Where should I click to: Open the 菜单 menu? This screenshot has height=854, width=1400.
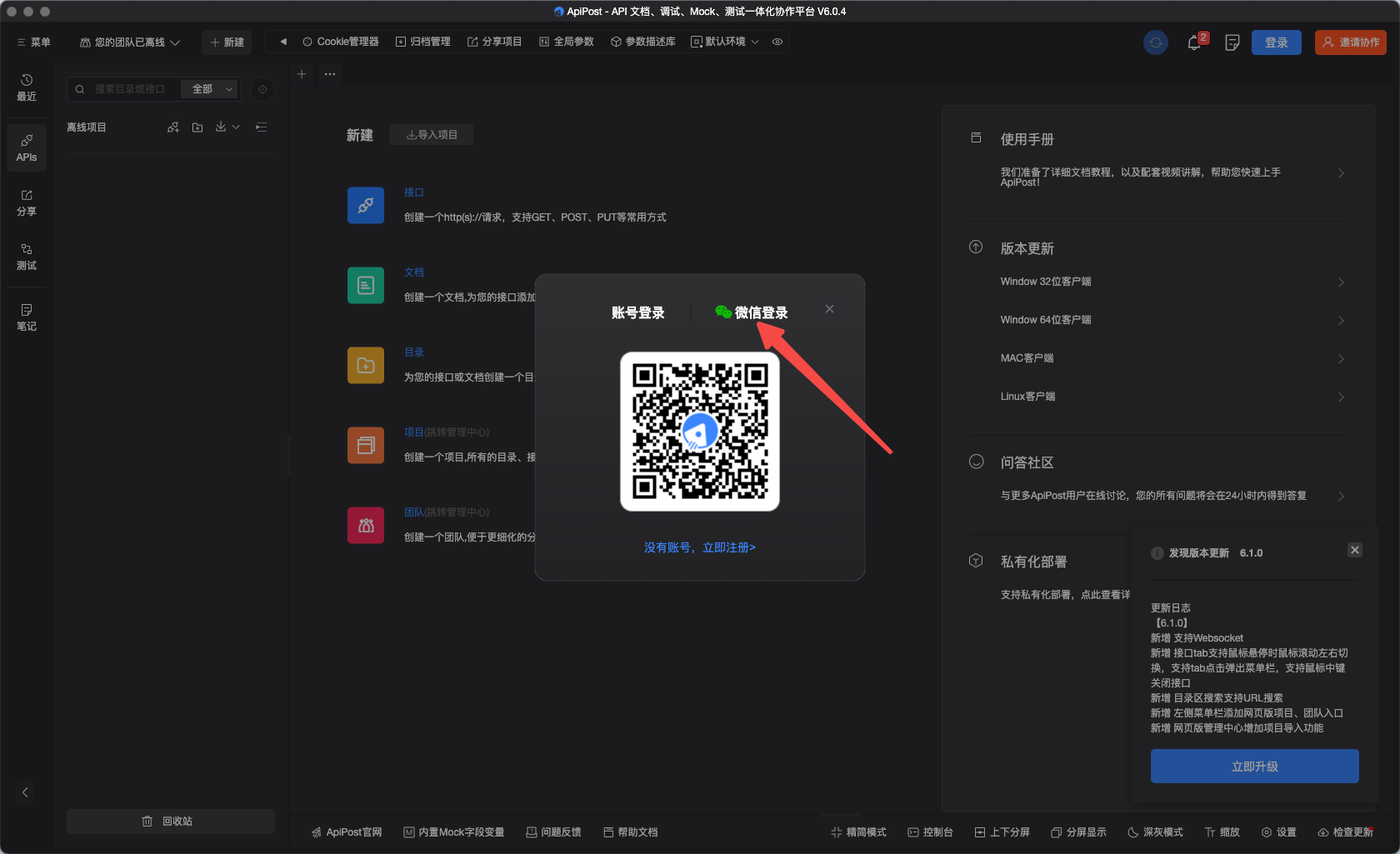(33, 42)
